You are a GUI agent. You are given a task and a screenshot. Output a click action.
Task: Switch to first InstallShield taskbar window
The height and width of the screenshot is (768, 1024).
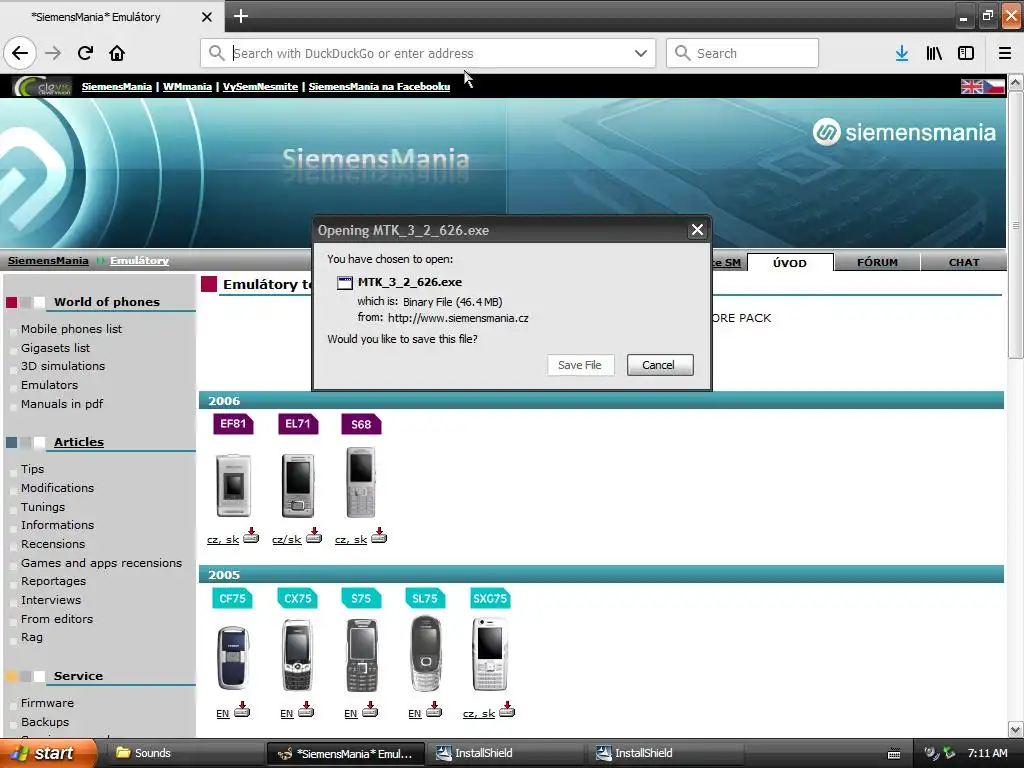tap(504, 753)
